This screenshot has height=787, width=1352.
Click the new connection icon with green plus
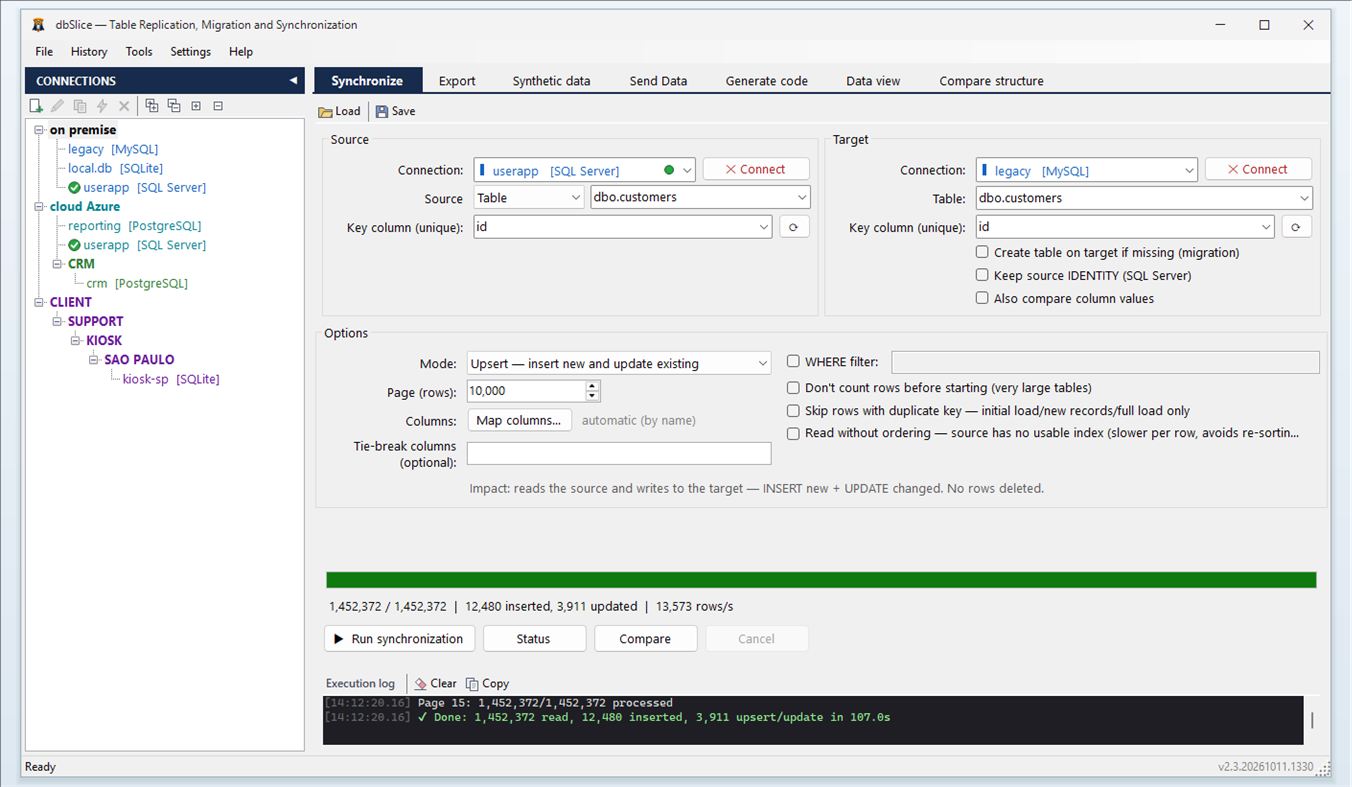pos(36,106)
